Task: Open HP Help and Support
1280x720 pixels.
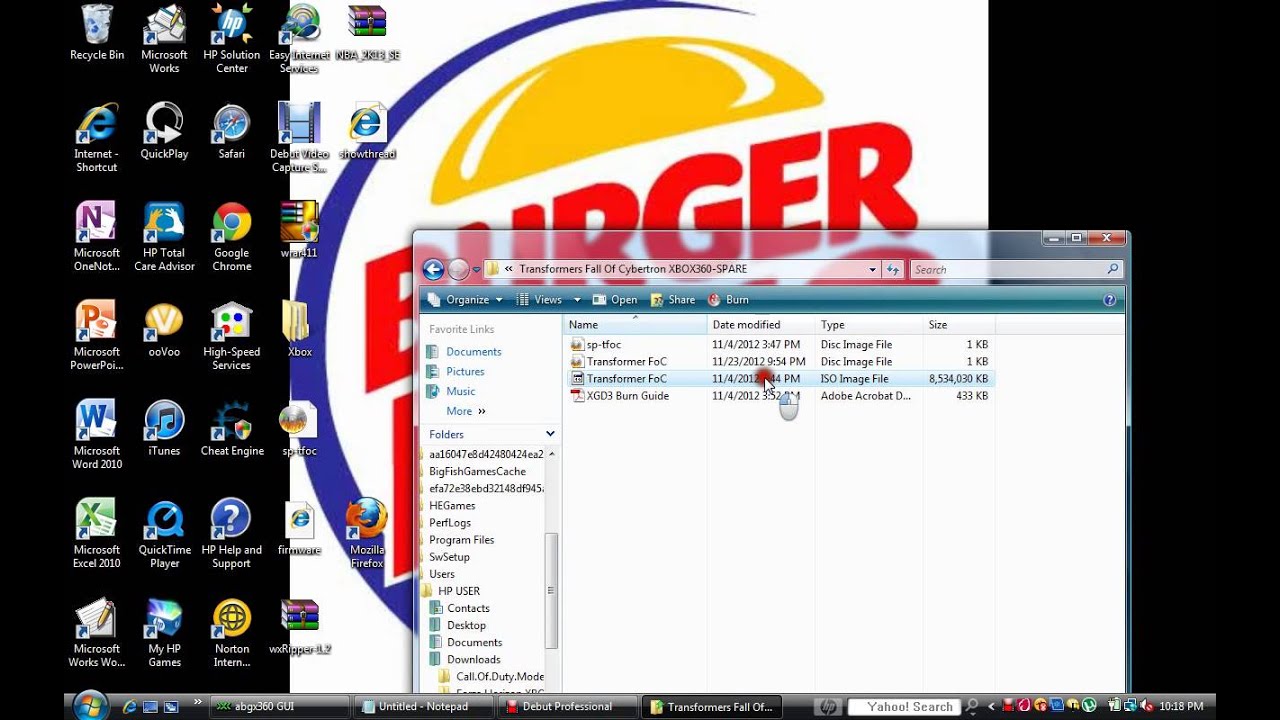Action: click(x=231, y=534)
